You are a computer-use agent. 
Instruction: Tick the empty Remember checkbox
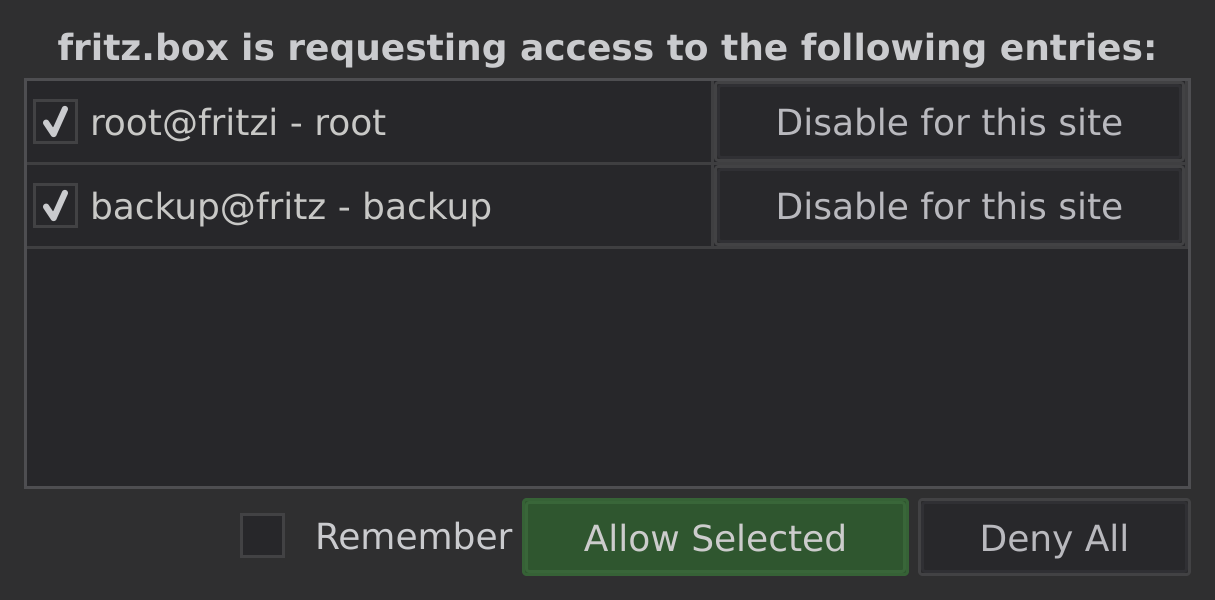tap(263, 537)
